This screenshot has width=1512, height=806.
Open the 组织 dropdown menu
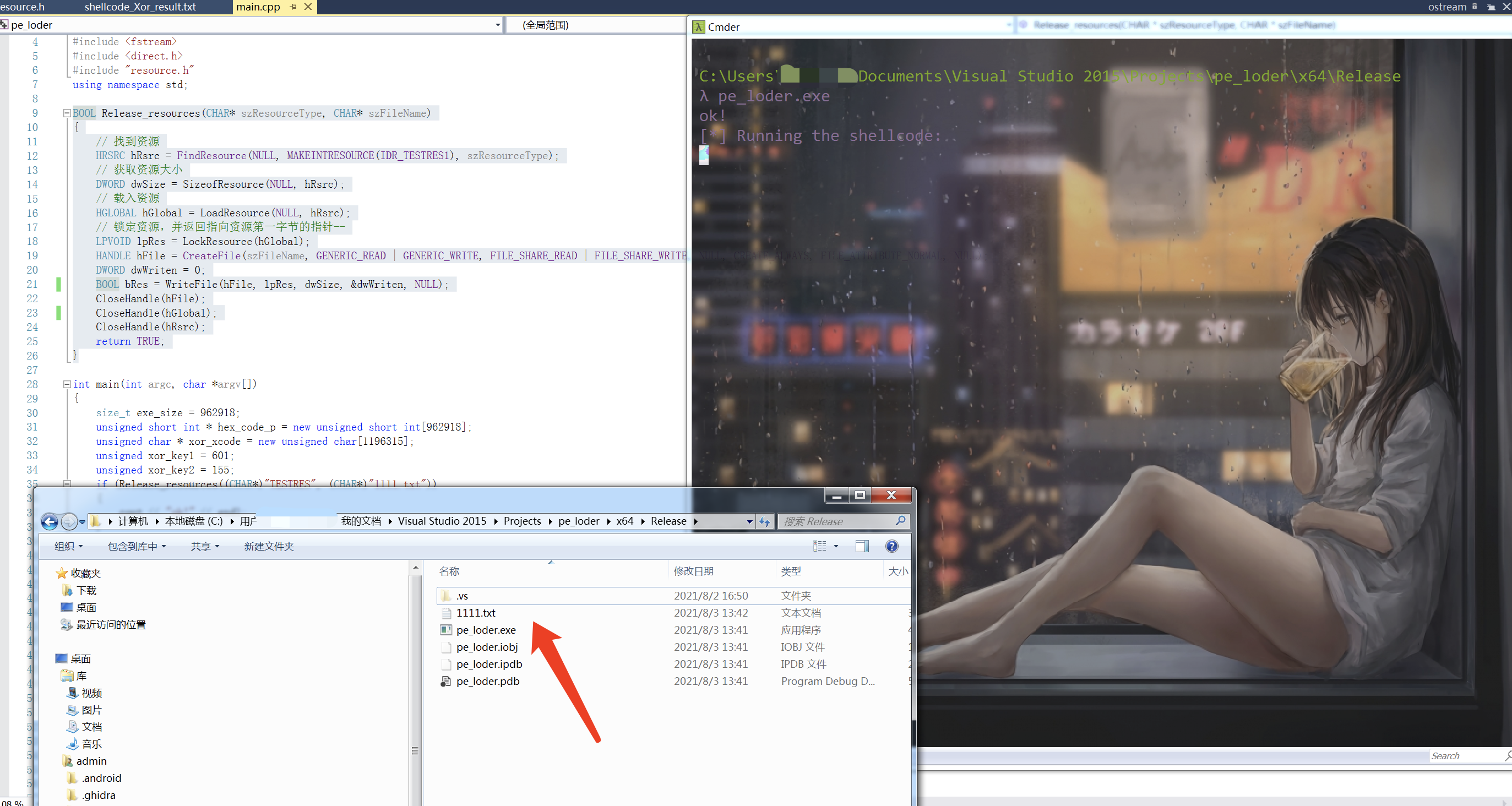68,547
